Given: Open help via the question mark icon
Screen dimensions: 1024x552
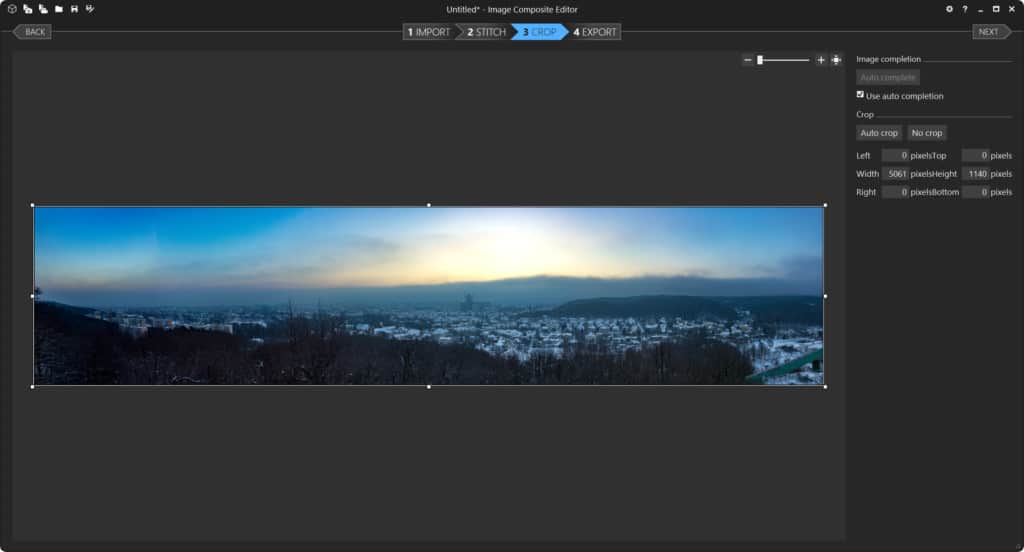Looking at the screenshot, I should (x=964, y=9).
